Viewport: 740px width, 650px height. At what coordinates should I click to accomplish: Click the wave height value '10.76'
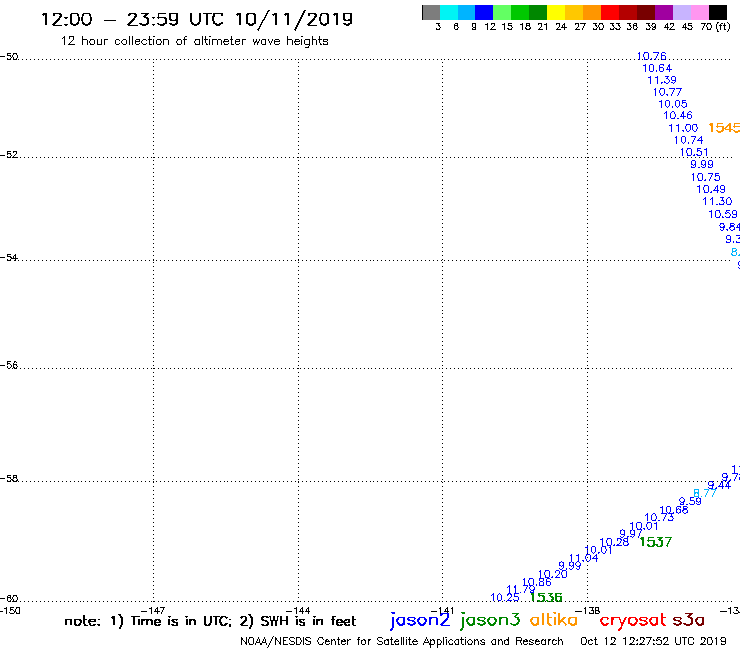(x=651, y=56)
